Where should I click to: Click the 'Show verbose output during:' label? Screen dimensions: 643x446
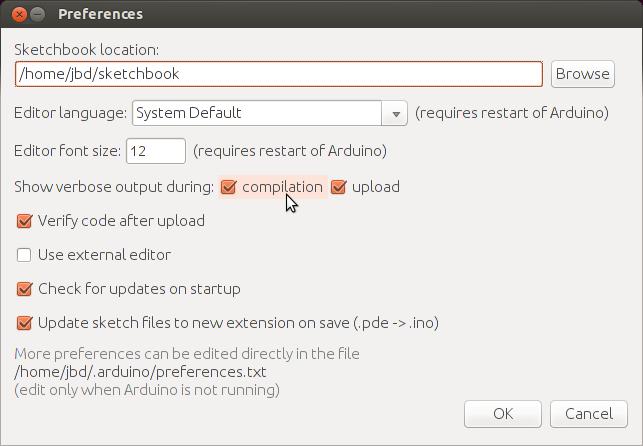click(x=114, y=187)
